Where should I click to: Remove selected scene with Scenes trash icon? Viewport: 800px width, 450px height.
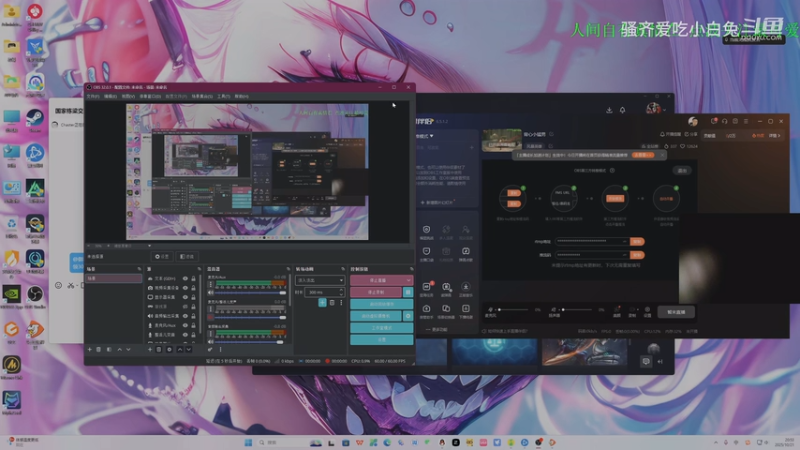pyautogui.click(x=99, y=349)
